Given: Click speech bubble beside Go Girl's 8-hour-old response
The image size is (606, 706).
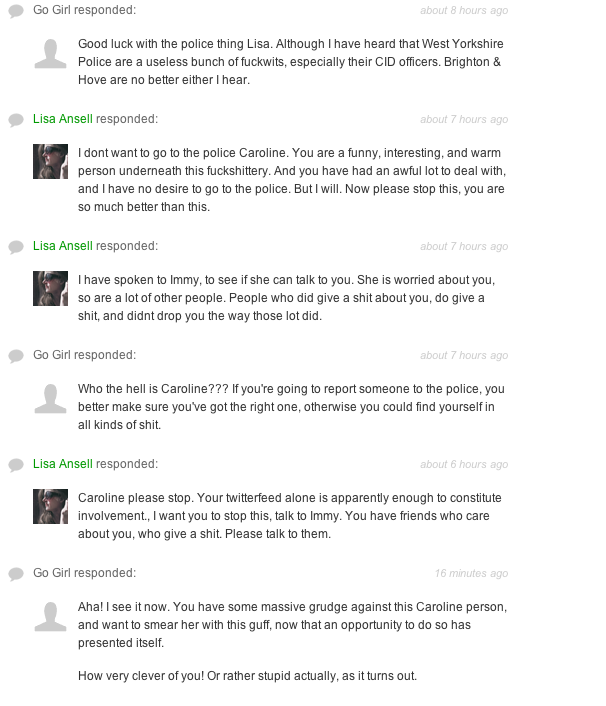Looking at the screenshot, I should (x=16, y=11).
